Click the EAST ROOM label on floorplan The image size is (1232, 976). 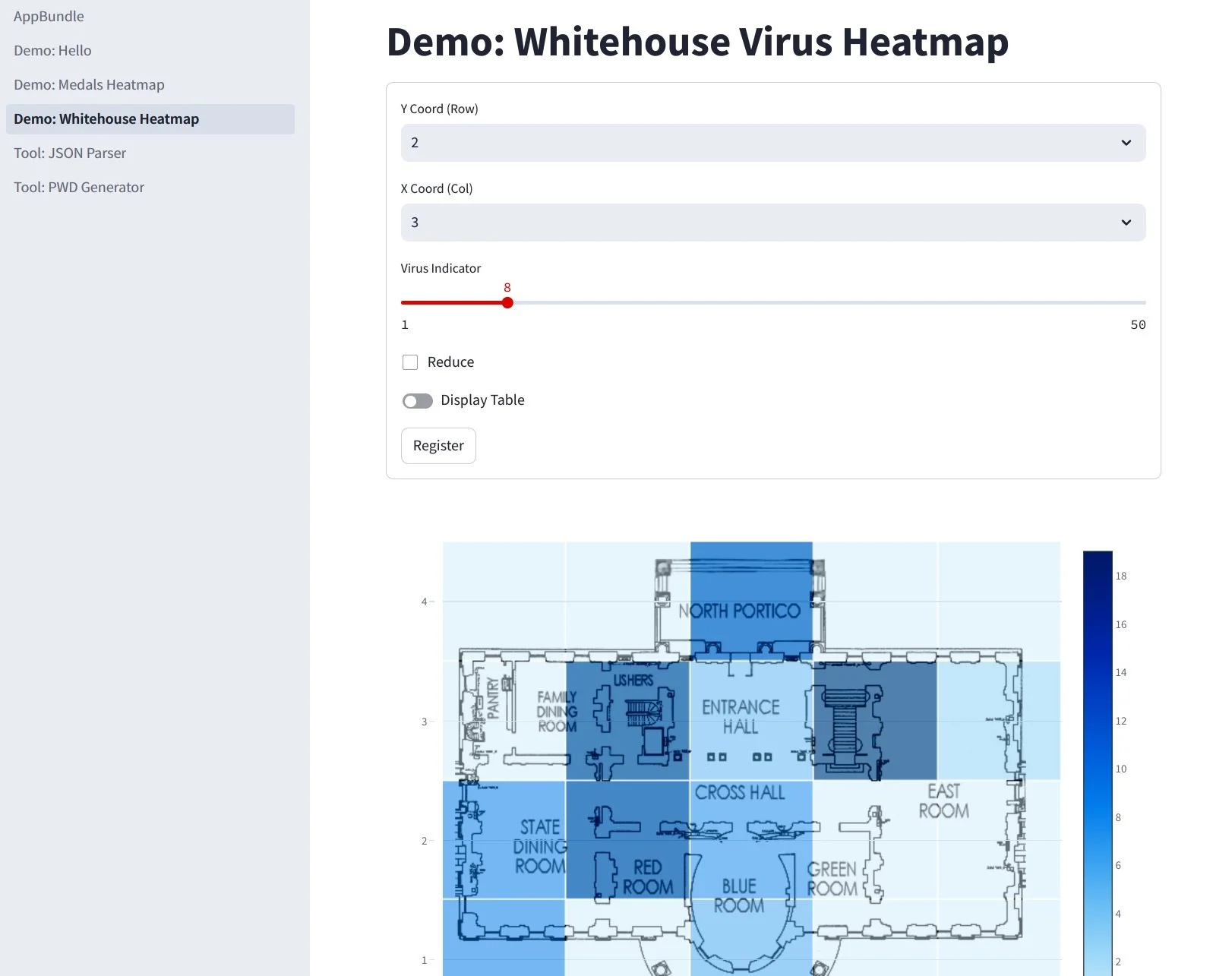[944, 801]
